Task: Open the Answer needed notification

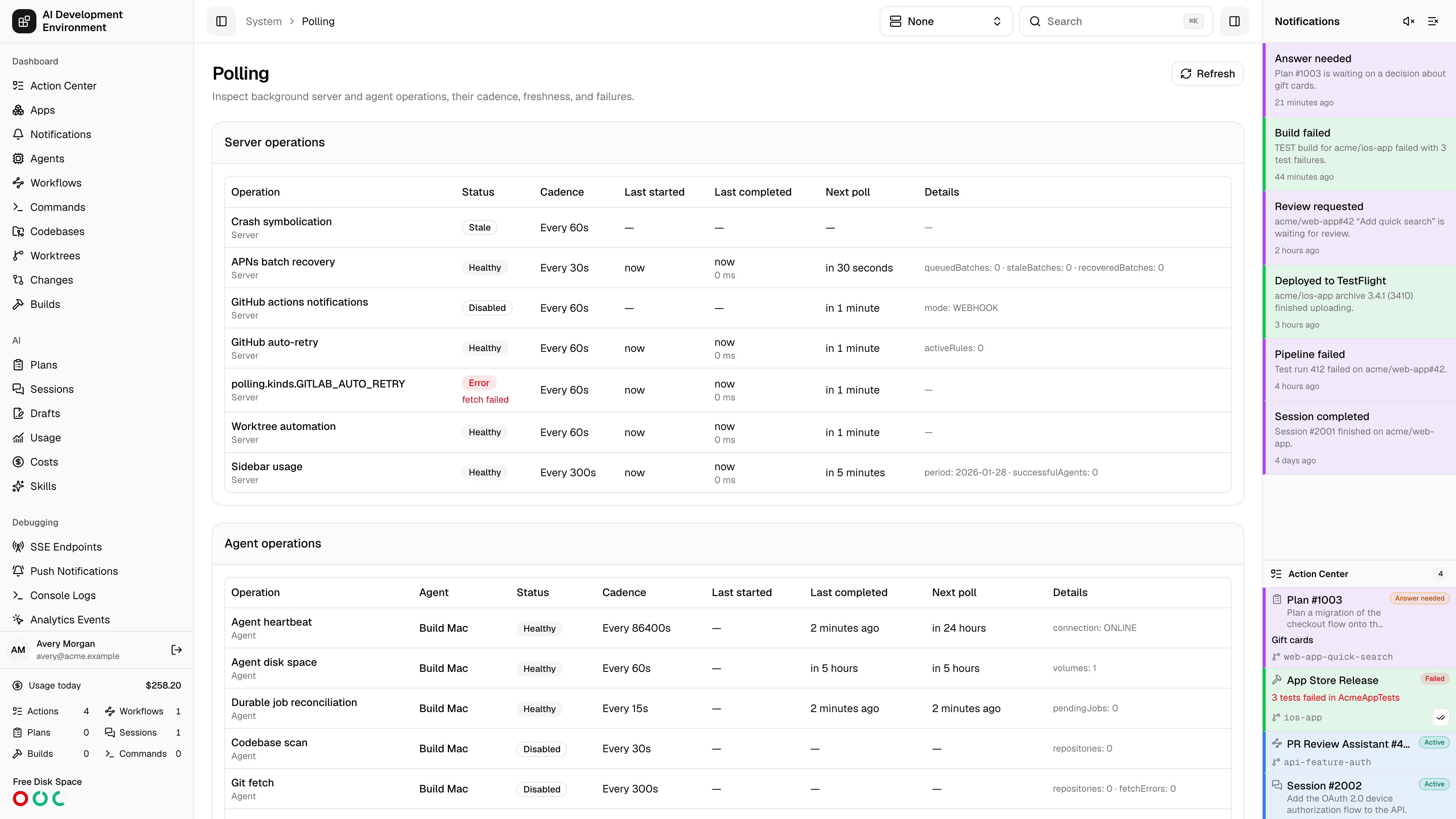Action: (x=1359, y=80)
